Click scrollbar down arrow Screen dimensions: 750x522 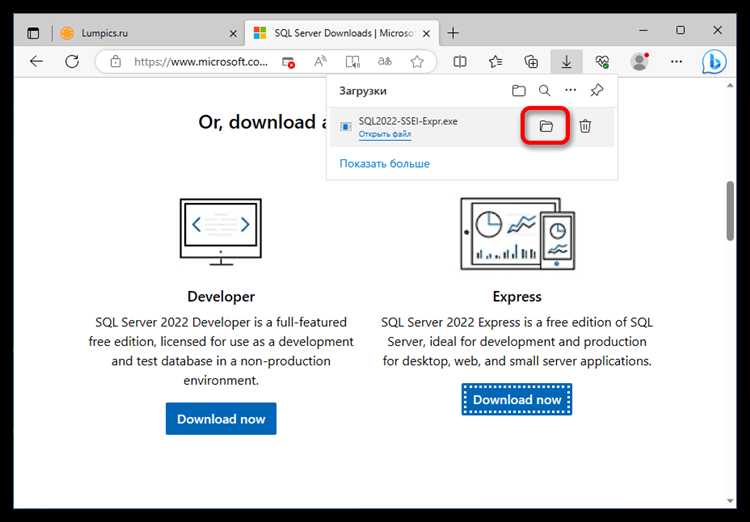(730, 501)
